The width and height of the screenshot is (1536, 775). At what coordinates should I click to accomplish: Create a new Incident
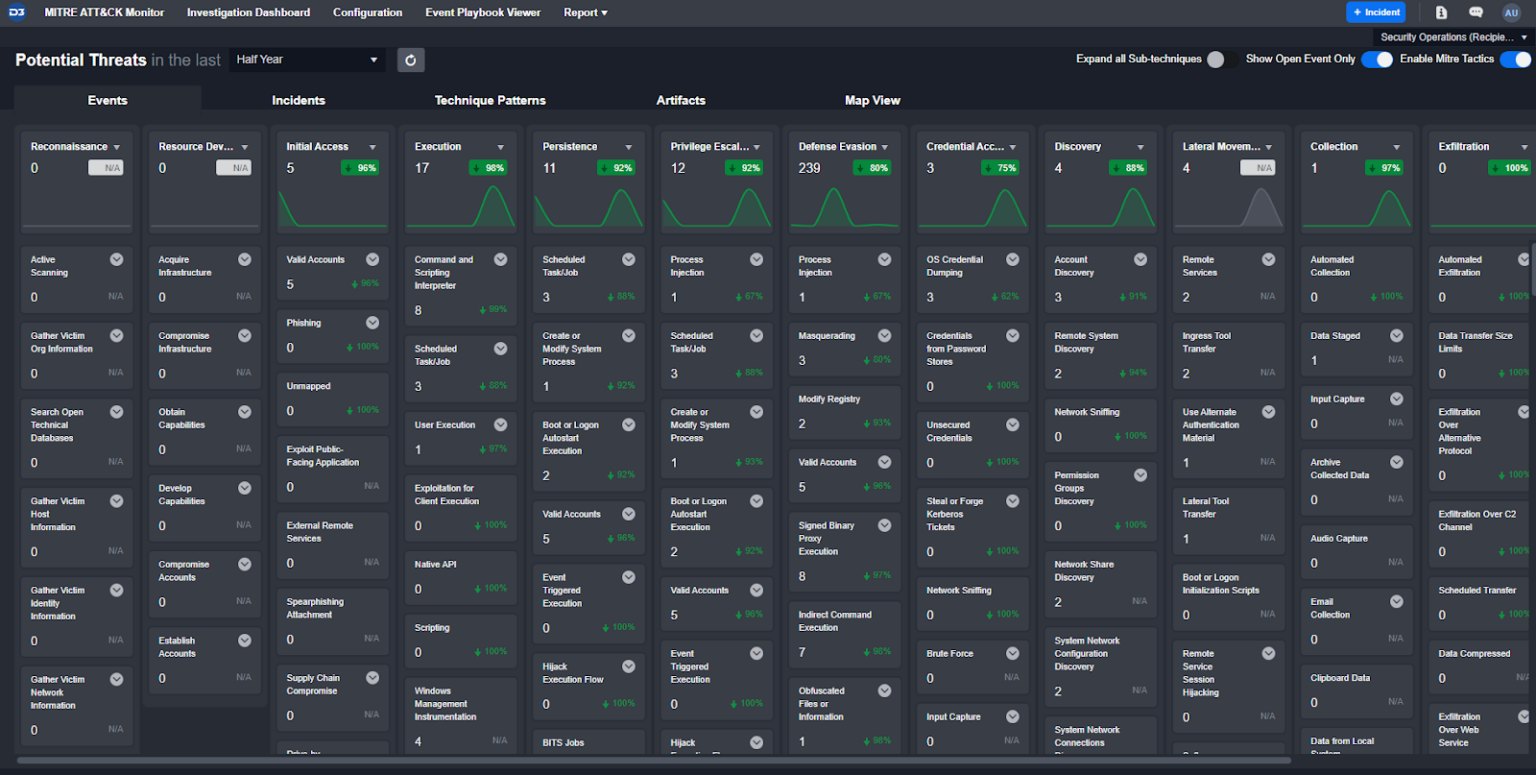1375,12
